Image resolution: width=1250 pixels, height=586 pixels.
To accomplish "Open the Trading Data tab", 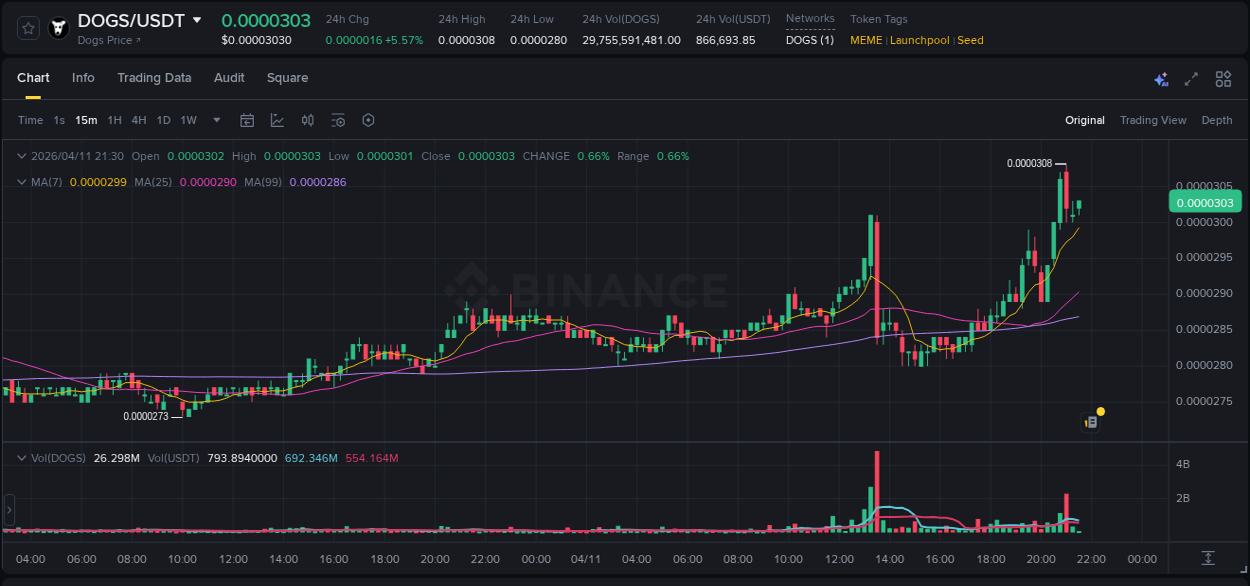I will pyautogui.click(x=154, y=78).
